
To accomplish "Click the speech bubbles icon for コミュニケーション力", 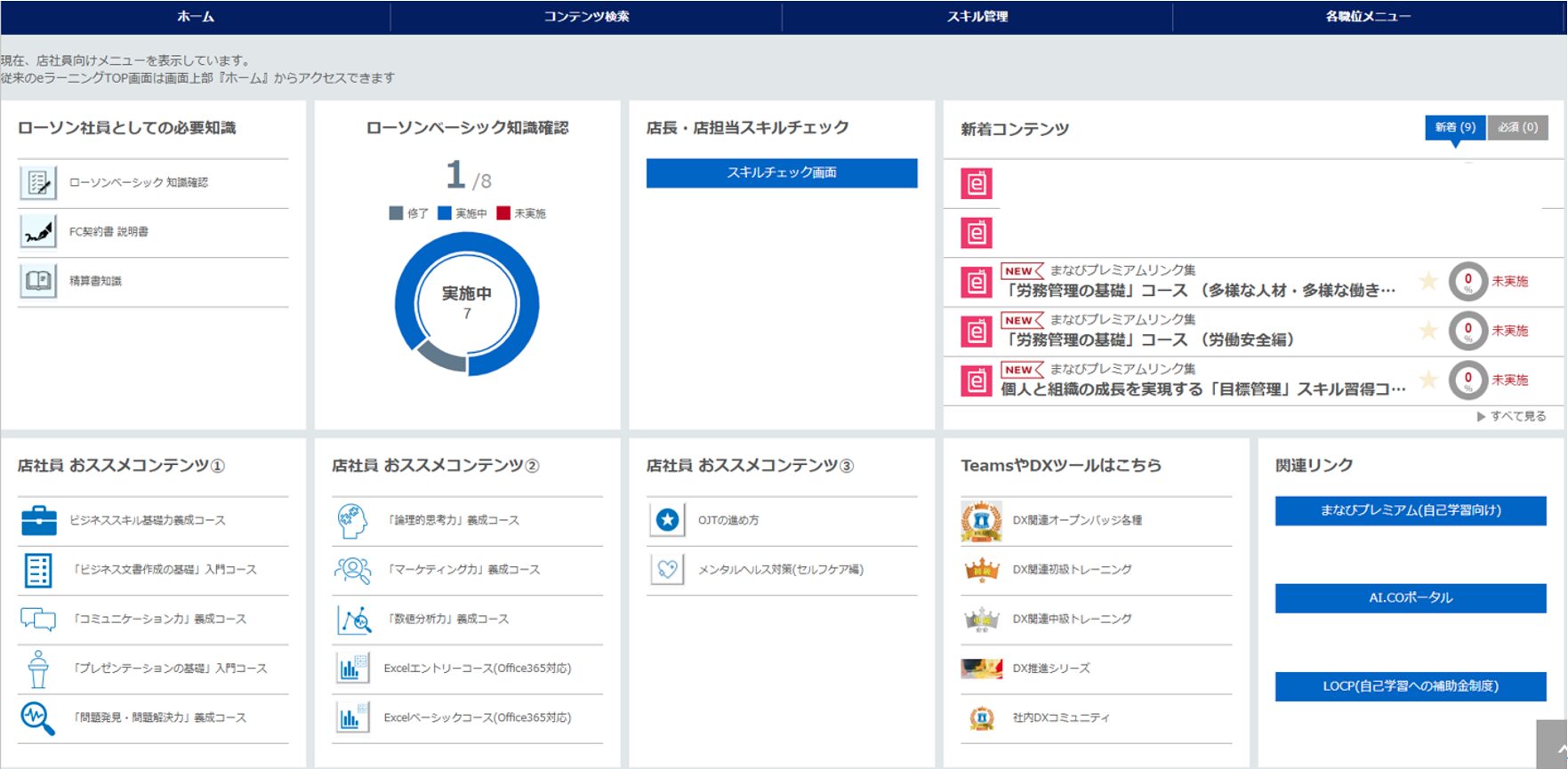I will pyautogui.click(x=38, y=619).
